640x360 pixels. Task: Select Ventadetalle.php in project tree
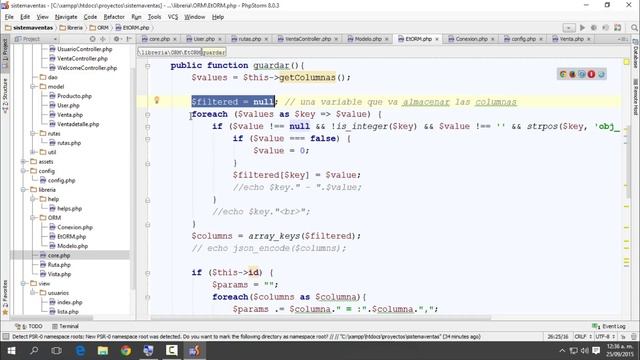(78, 124)
